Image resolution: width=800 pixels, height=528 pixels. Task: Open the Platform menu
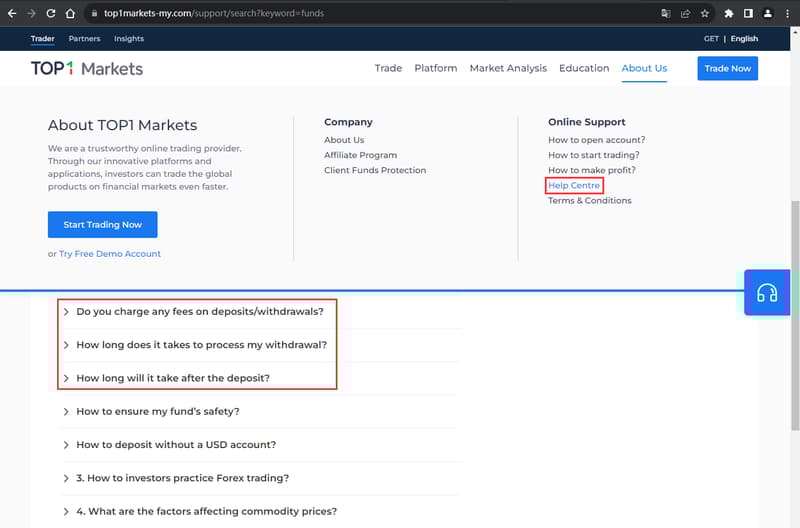coord(436,68)
